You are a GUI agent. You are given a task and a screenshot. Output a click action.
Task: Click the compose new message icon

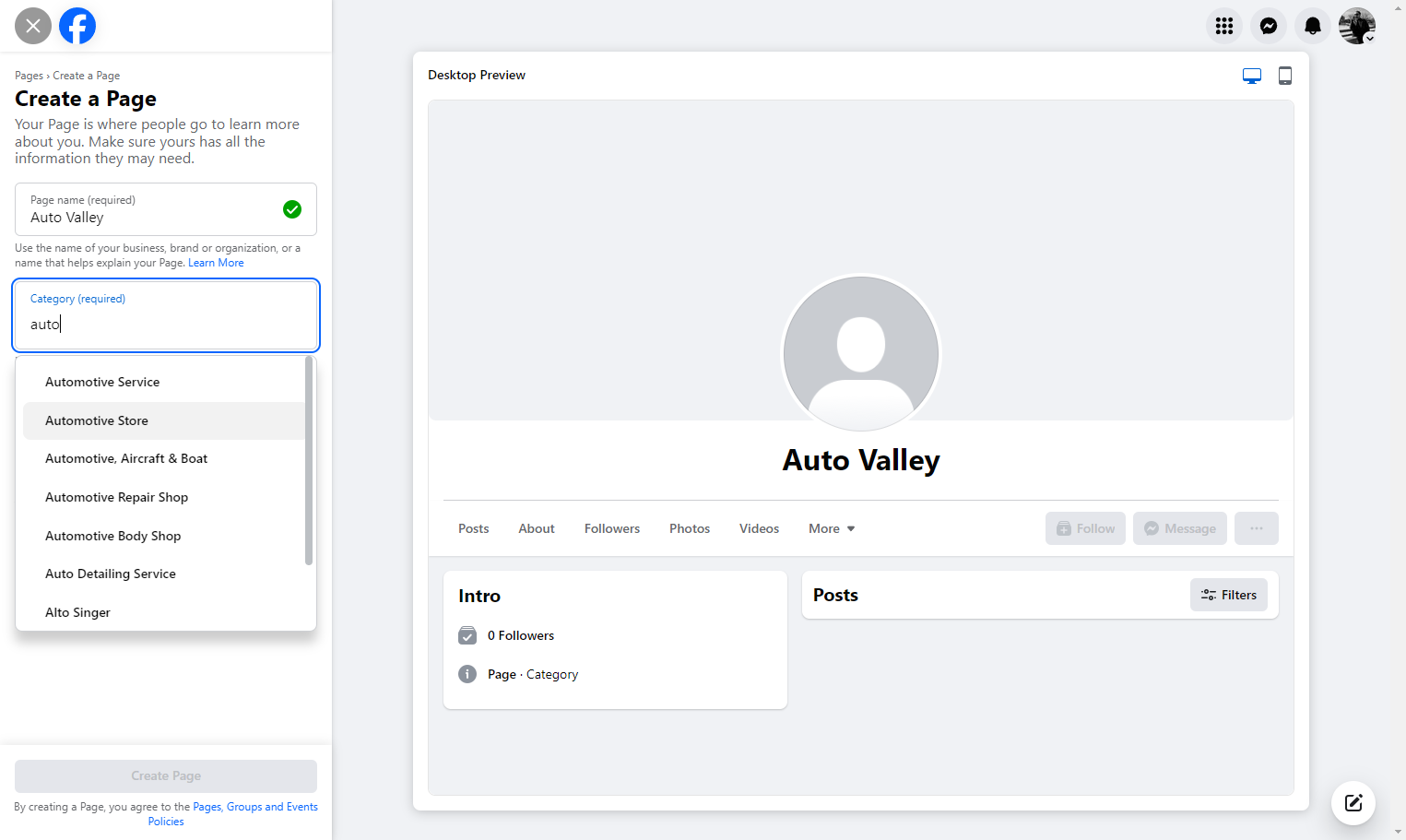1353,802
